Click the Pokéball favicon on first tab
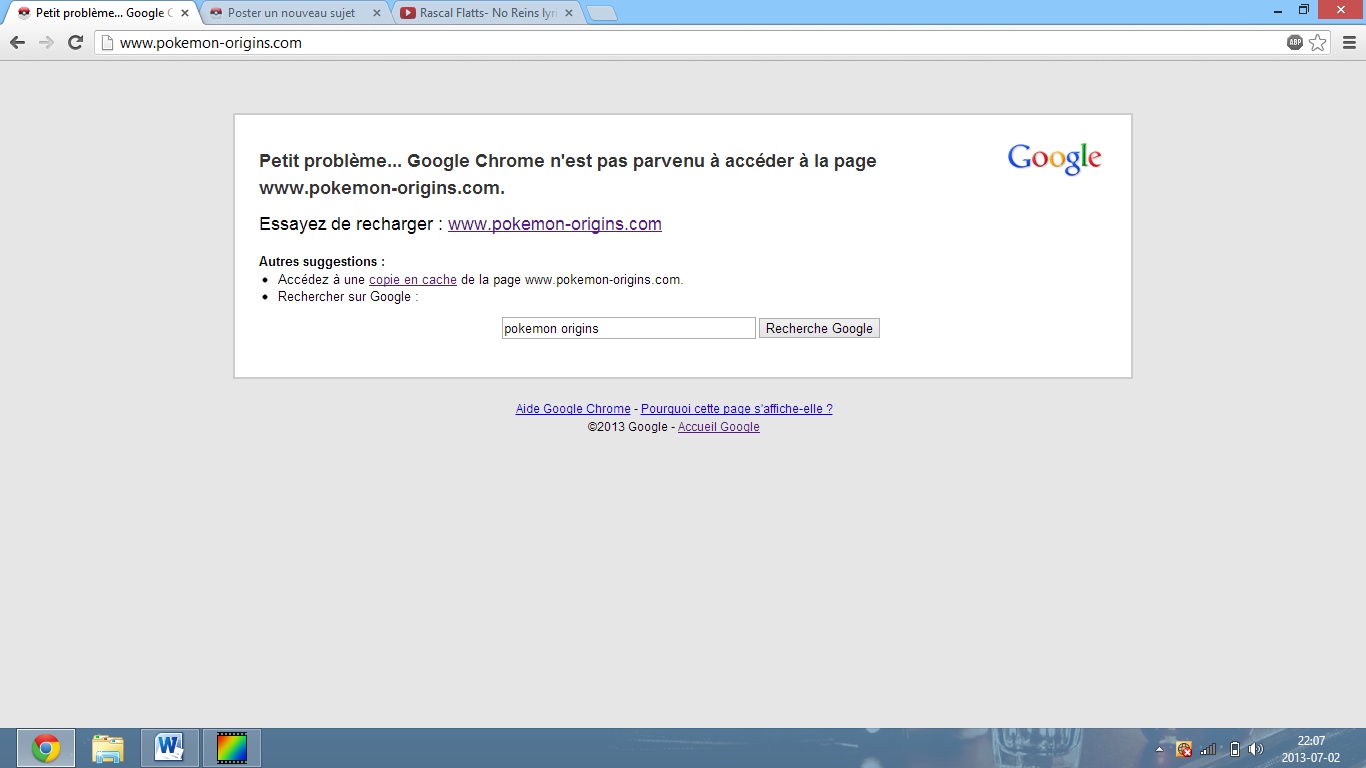Viewport: 1366px width, 768px height. coord(24,13)
